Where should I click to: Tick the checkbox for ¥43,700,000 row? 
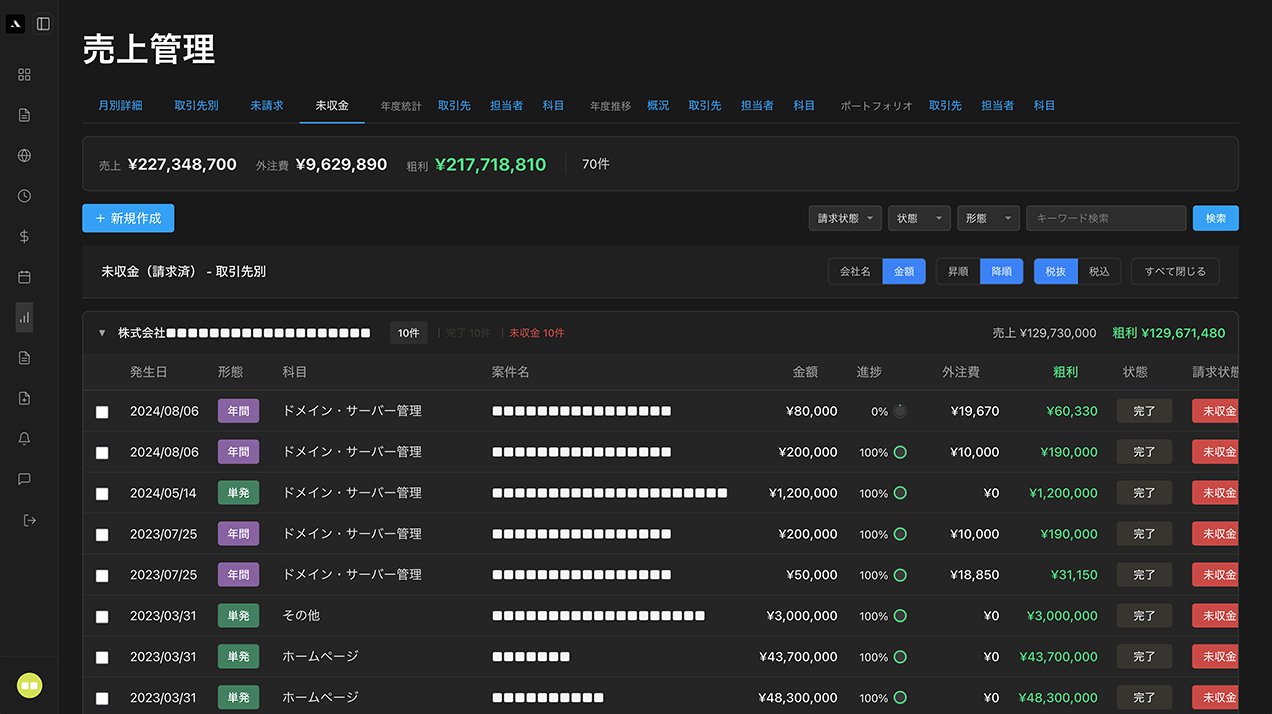(x=102, y=658)
